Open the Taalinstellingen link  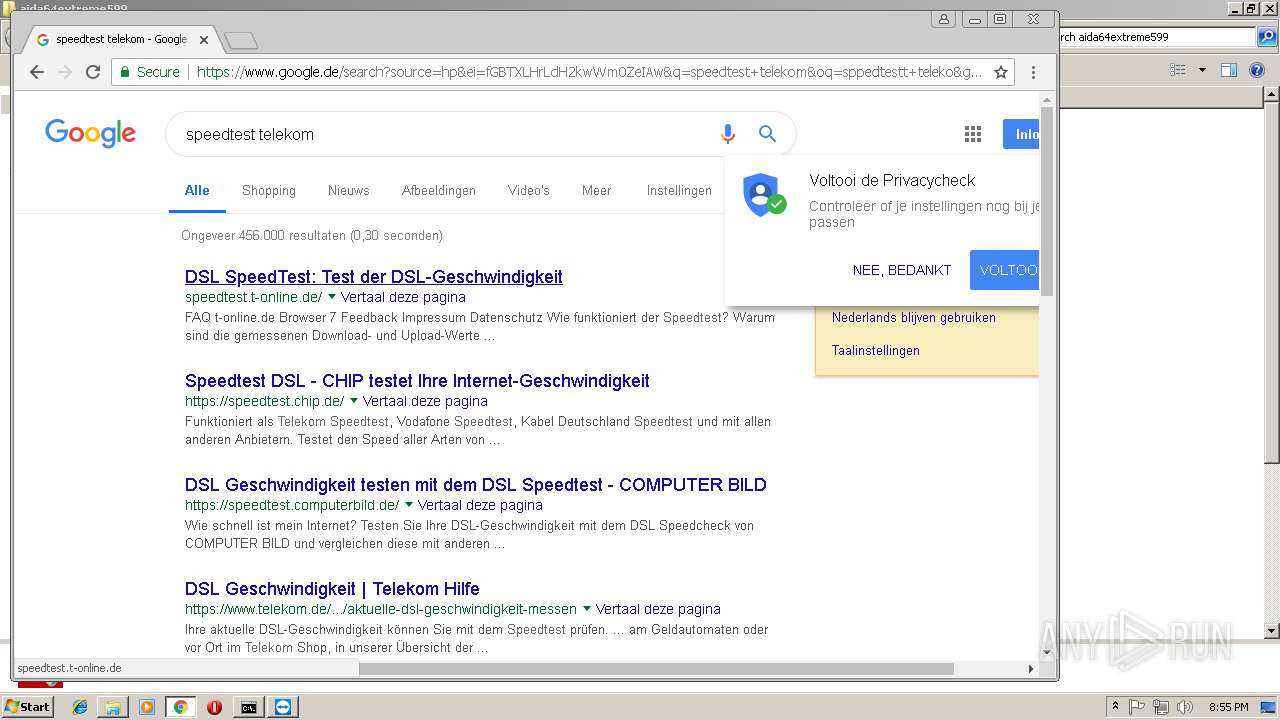pos(876,350)
